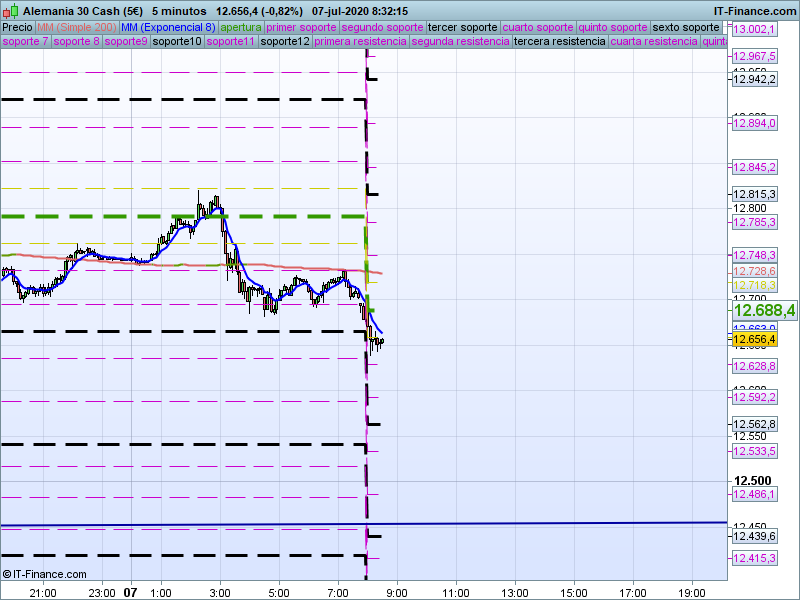Click the 12.845,2 magenta price tag
The image size is (800, 600).
755,167
